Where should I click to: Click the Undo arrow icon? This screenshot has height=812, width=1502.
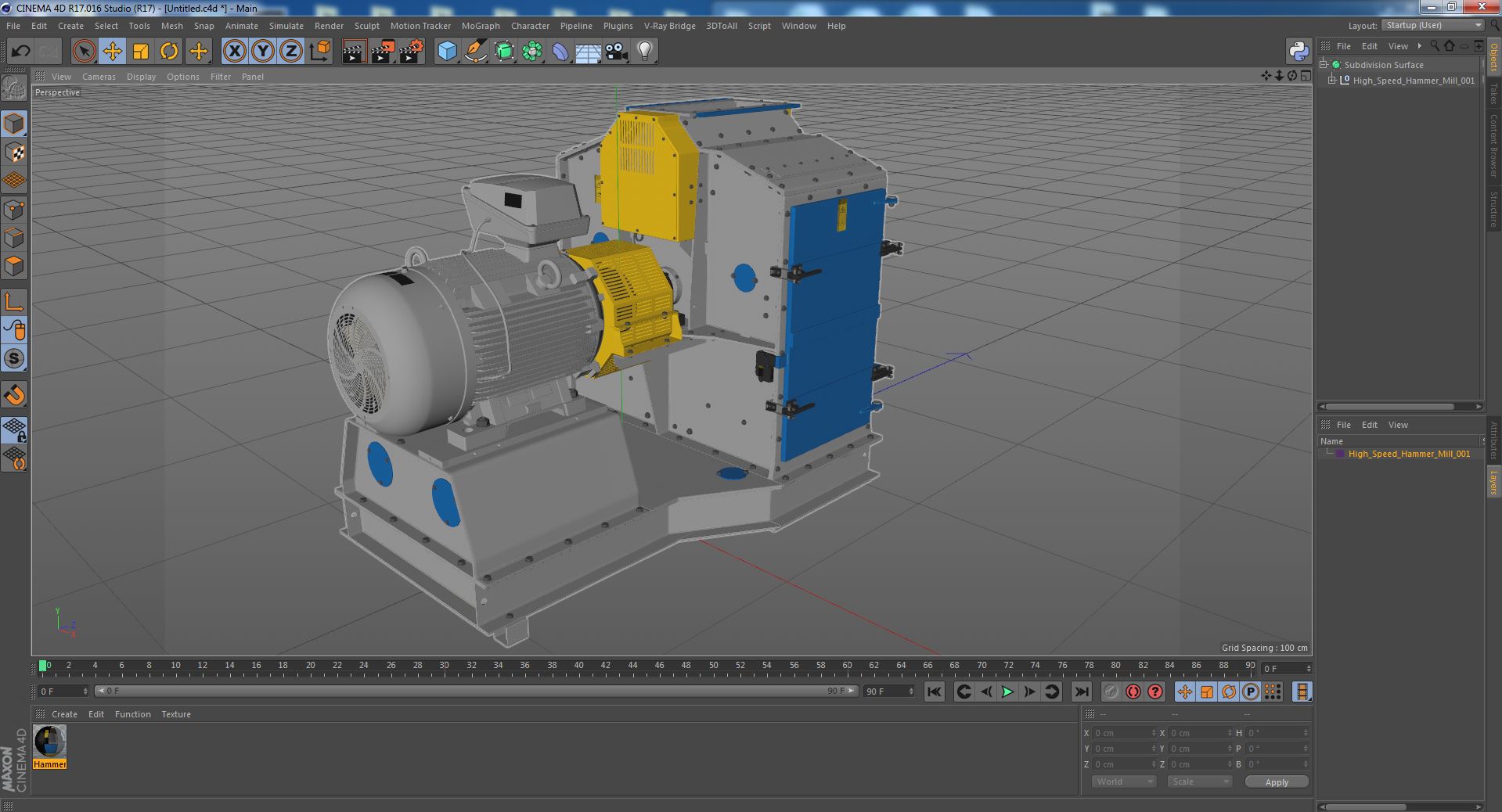(x=20, y=52)
